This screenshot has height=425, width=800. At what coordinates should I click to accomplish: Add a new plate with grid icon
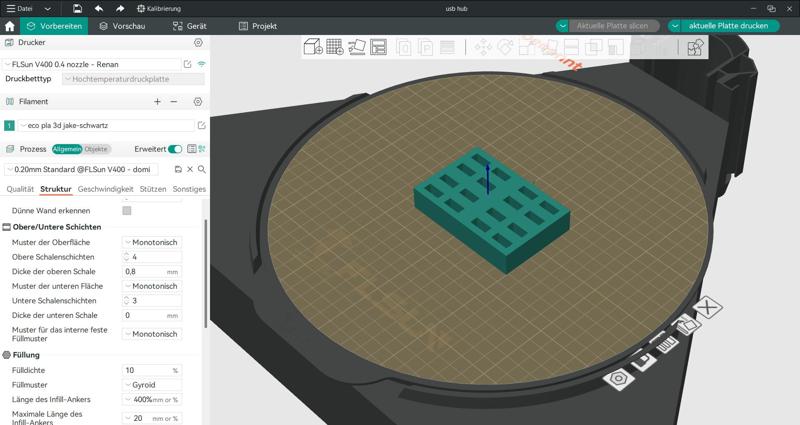tap(335, 47)
